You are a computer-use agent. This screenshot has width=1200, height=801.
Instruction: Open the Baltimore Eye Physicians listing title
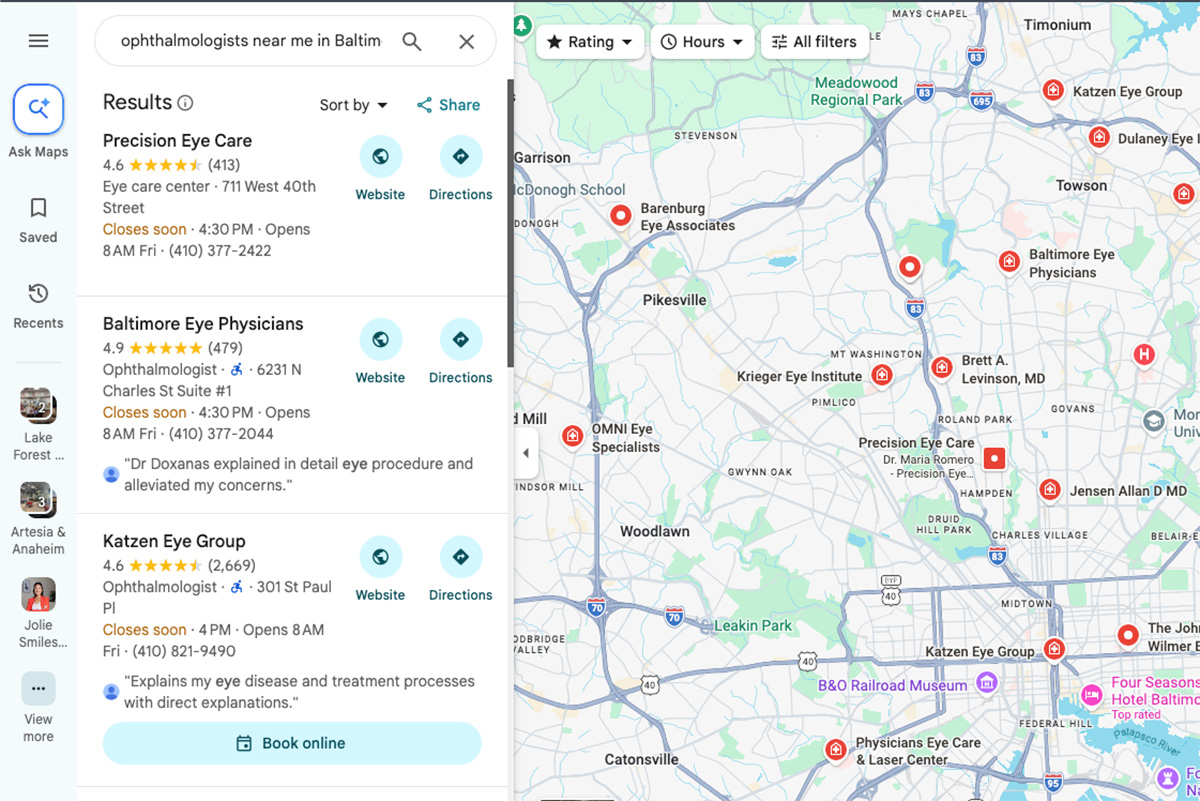point(203,324)
